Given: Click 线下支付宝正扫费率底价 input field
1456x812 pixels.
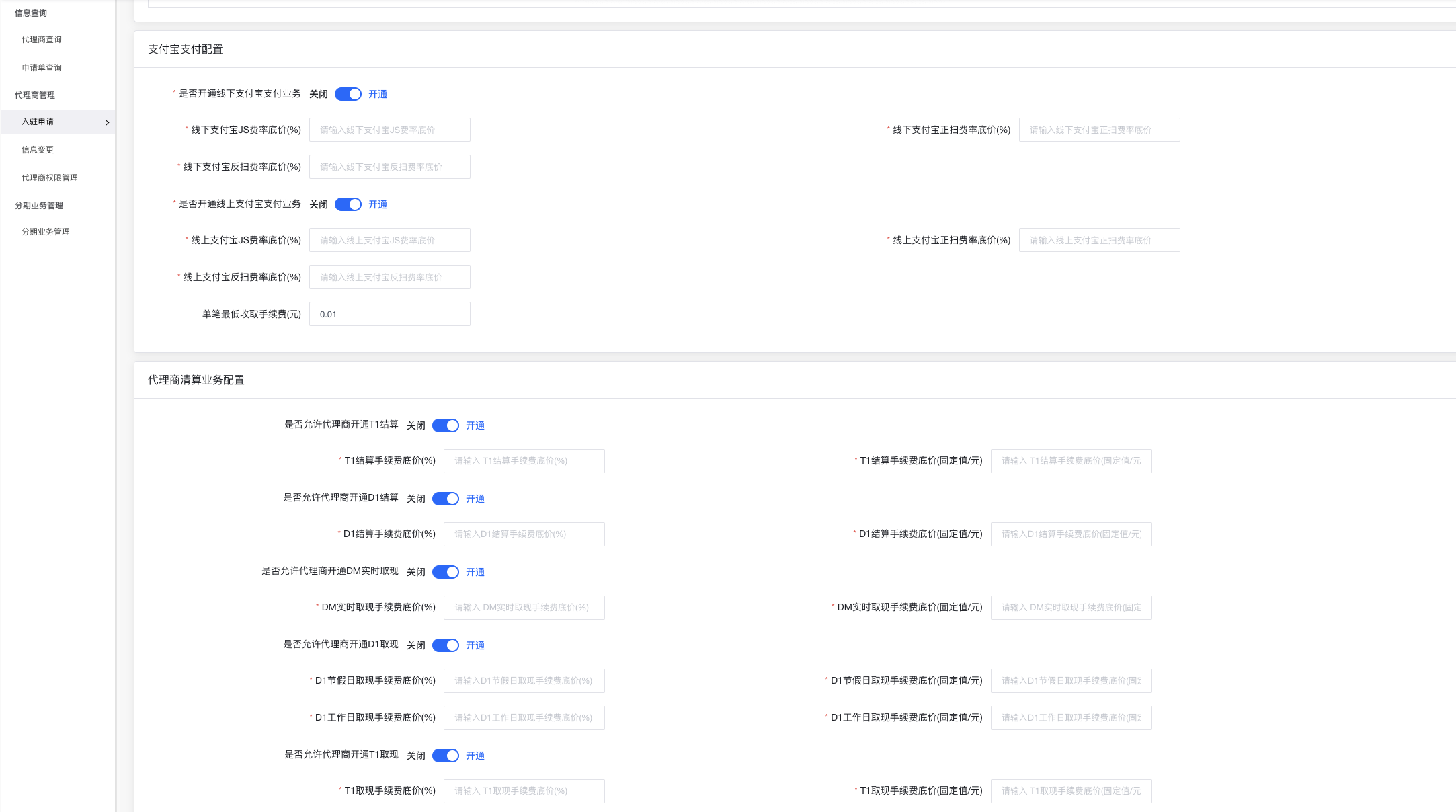Looking at the screenshot, I should pos(1099,130).
